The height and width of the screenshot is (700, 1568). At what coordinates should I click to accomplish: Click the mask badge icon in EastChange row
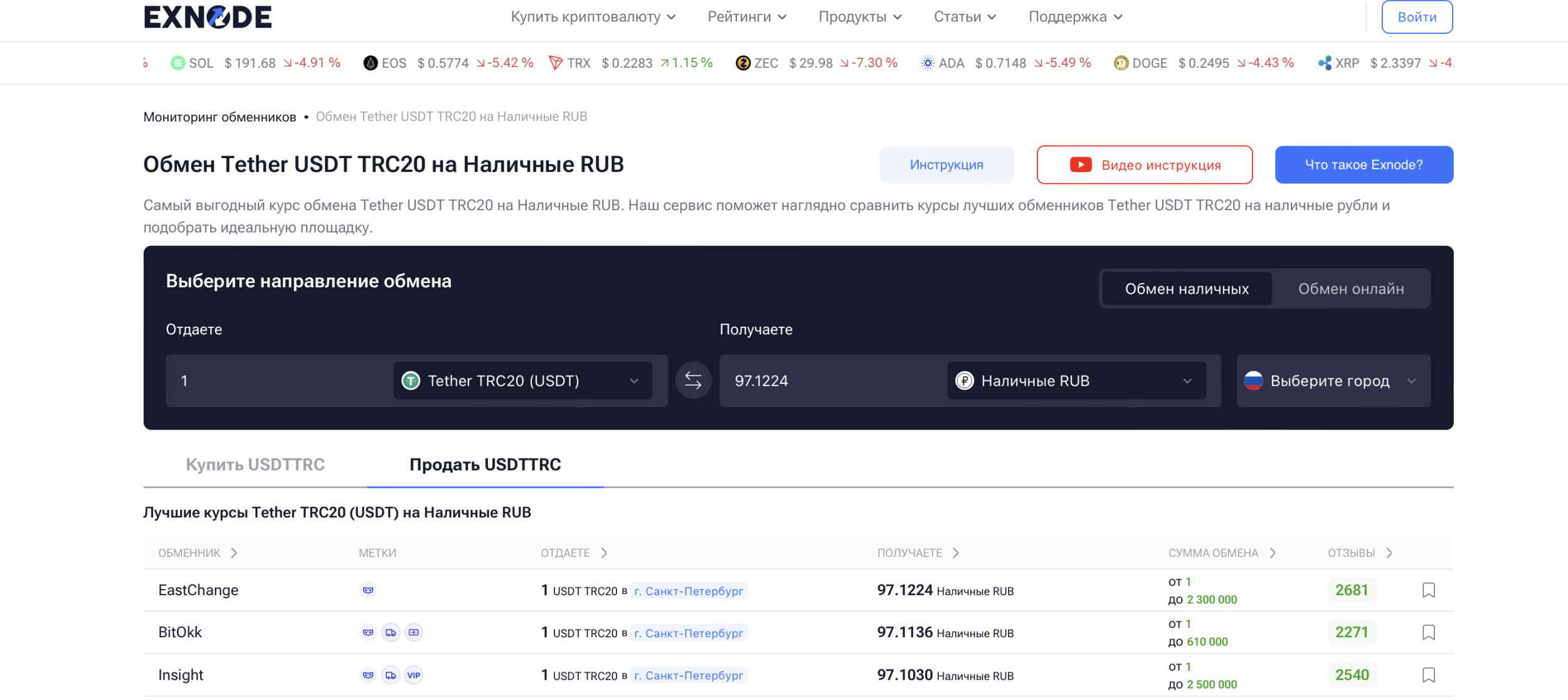pos(368,590)
